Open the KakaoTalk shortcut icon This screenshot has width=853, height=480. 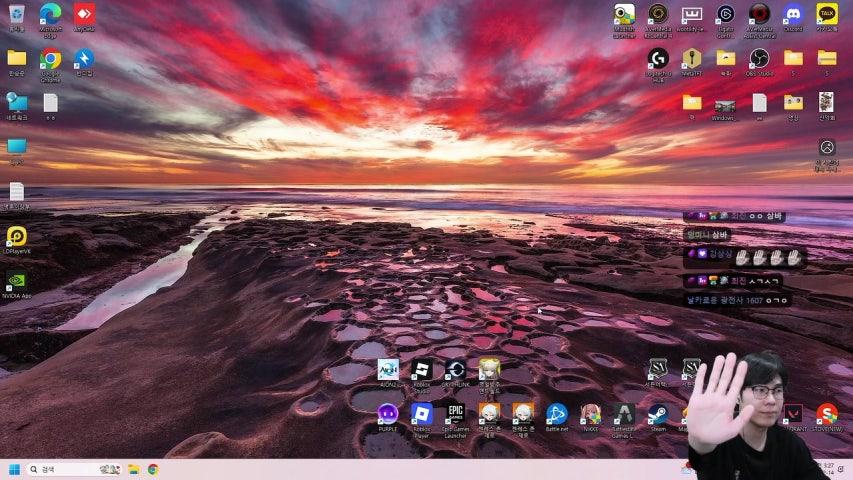click(826, 14)
